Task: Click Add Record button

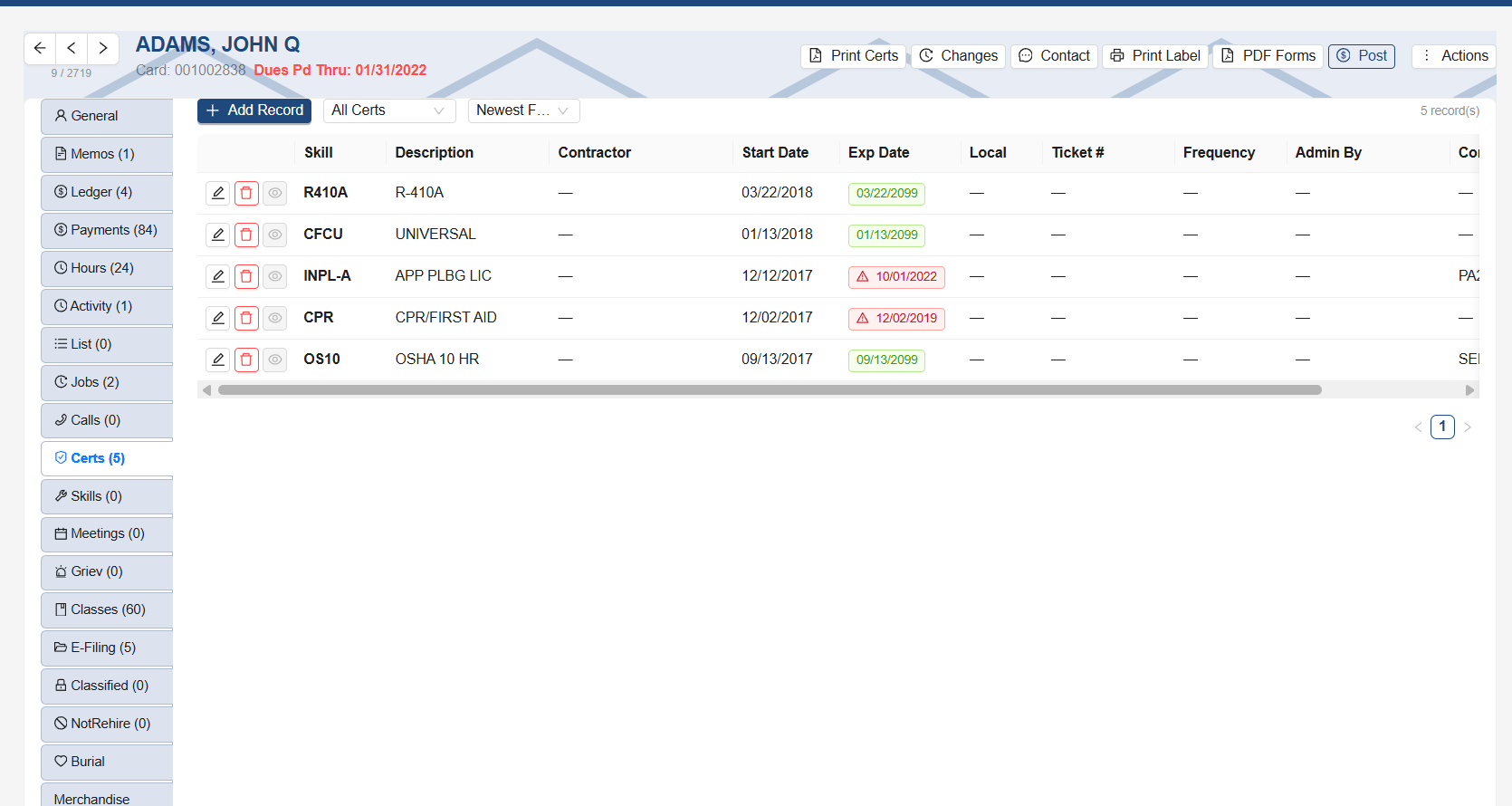Action: 254,110
